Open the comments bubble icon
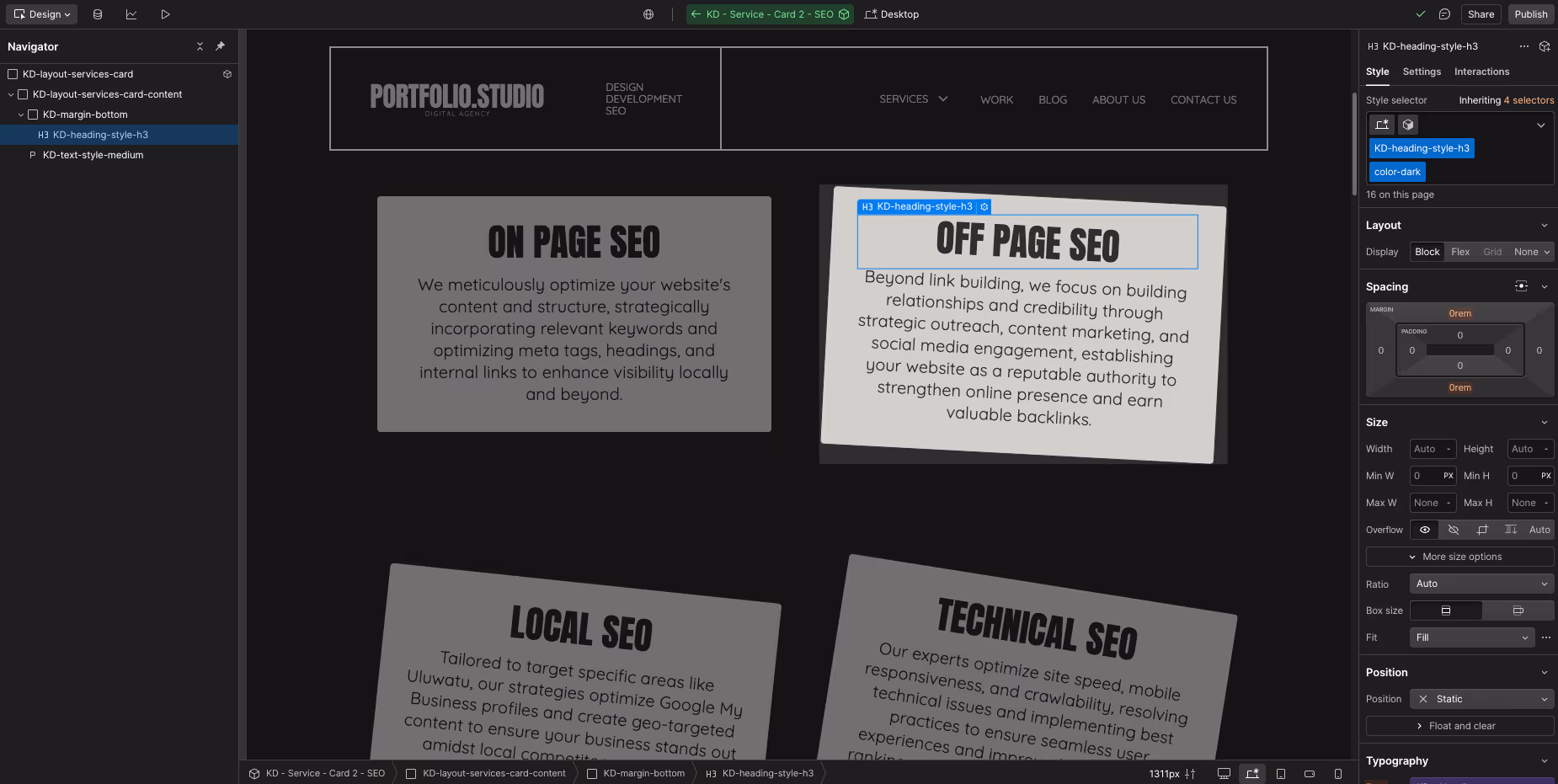This screenshot has width=1558, height=784. [x=1444, y=14]
